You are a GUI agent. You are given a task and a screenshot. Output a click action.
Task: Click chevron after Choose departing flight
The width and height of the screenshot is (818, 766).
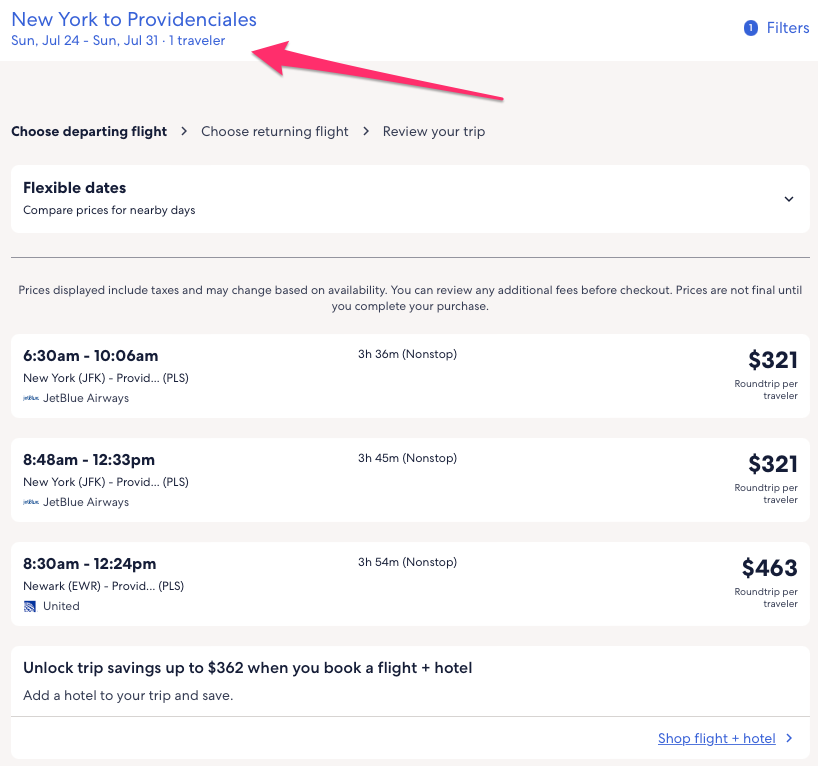pyautogui.click(x=184, y=131)
